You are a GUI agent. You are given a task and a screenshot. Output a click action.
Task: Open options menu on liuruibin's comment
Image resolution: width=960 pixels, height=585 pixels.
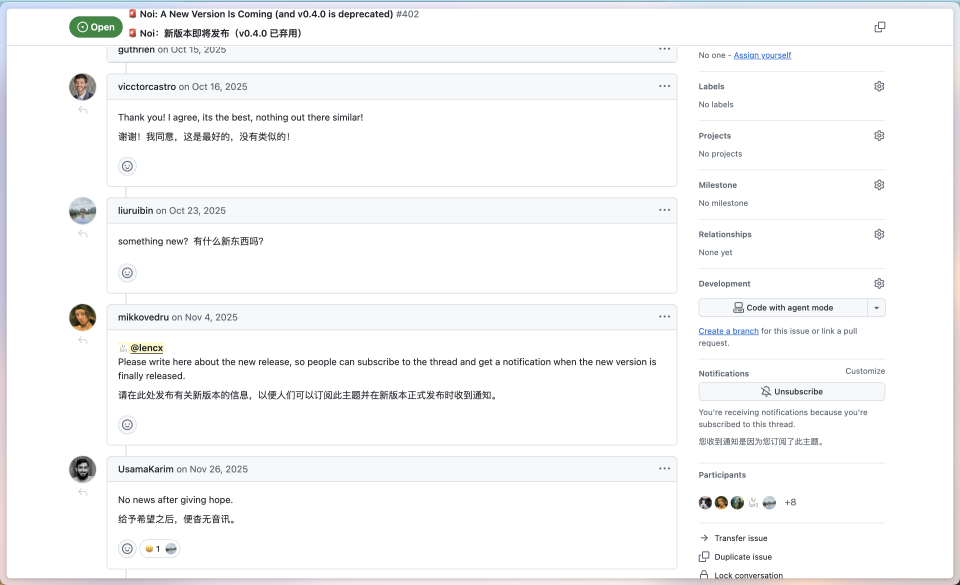pyautogui.click(x=664, y=210)
